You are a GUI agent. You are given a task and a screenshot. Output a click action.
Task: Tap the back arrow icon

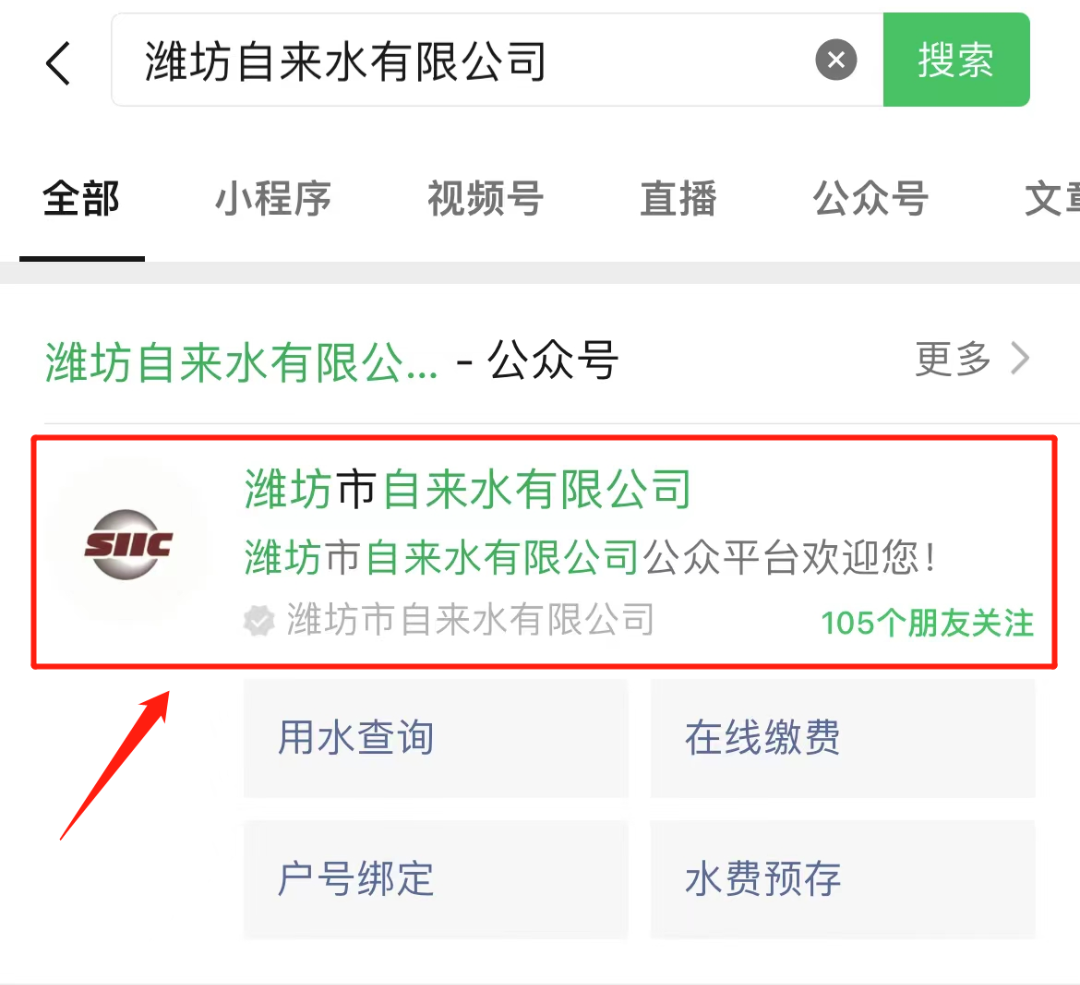coord(58,63)
